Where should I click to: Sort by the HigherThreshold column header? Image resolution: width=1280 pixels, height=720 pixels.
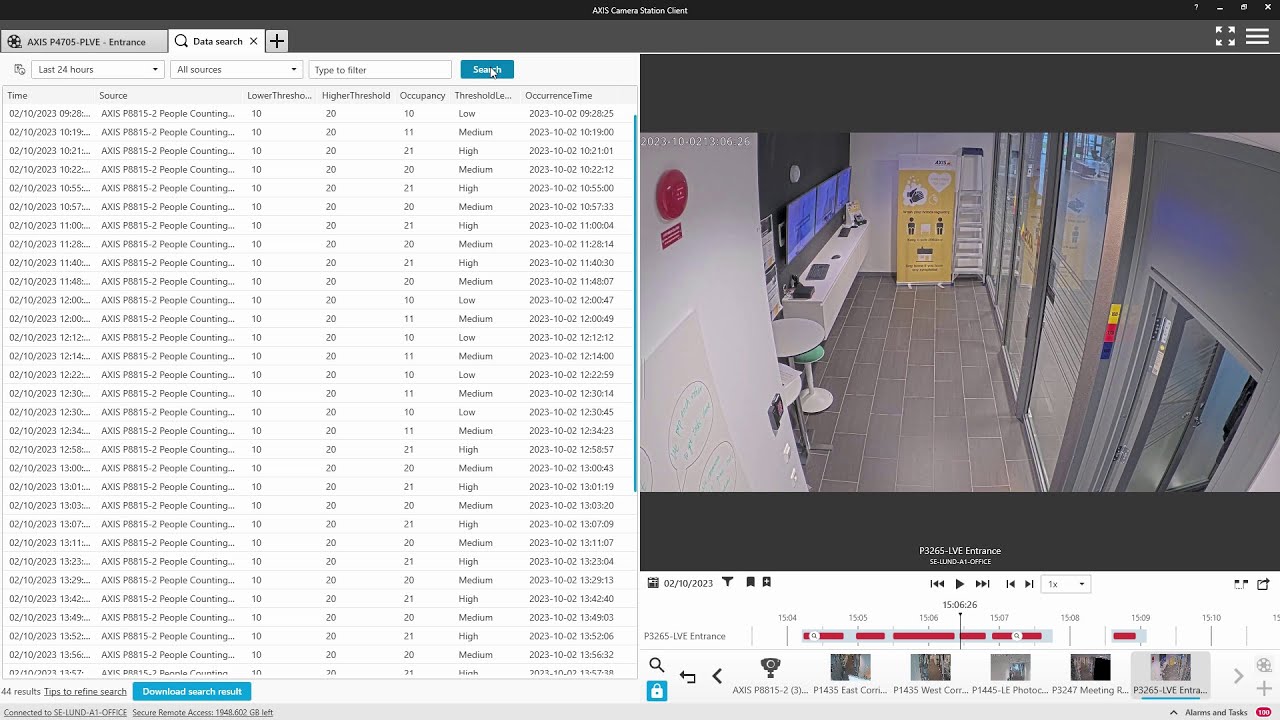(x=356, y=95)
